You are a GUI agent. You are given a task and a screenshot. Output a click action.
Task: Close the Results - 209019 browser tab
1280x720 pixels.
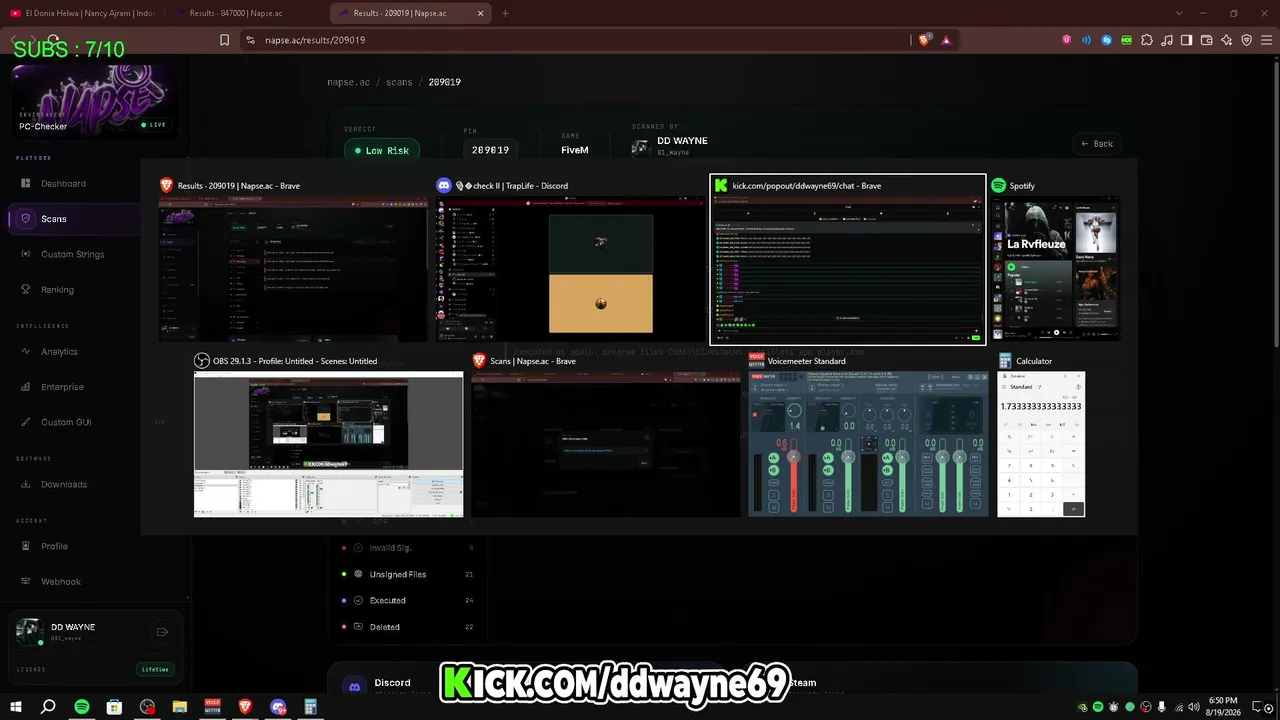tap(481, 13)
